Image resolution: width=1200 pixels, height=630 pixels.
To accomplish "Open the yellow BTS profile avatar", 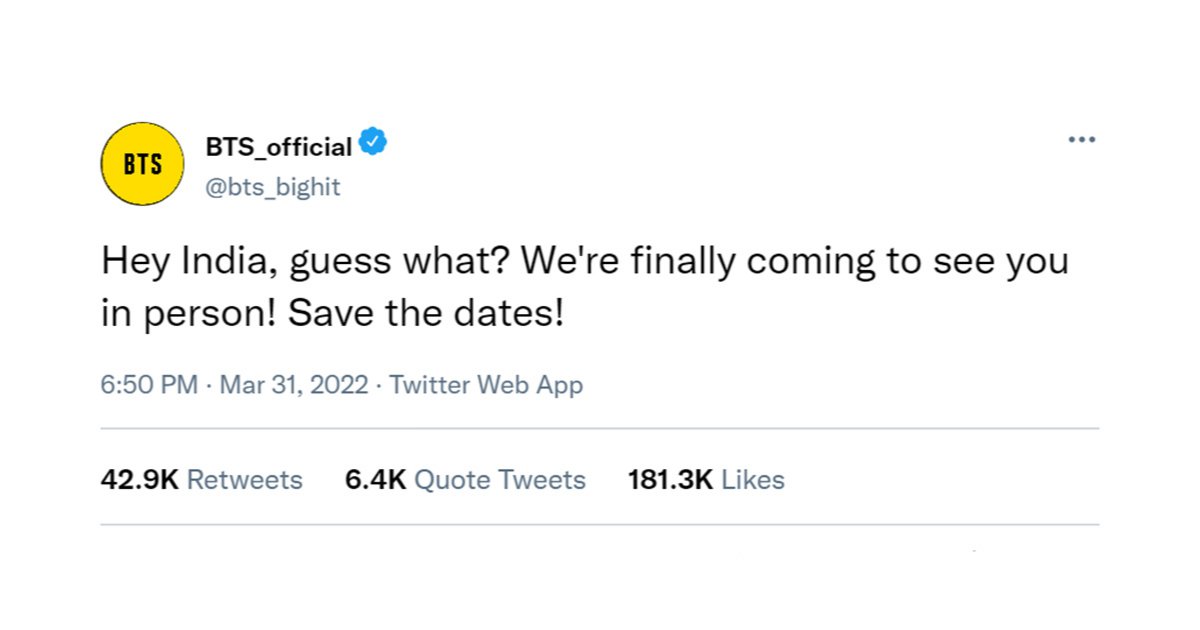I will point(142,164).
